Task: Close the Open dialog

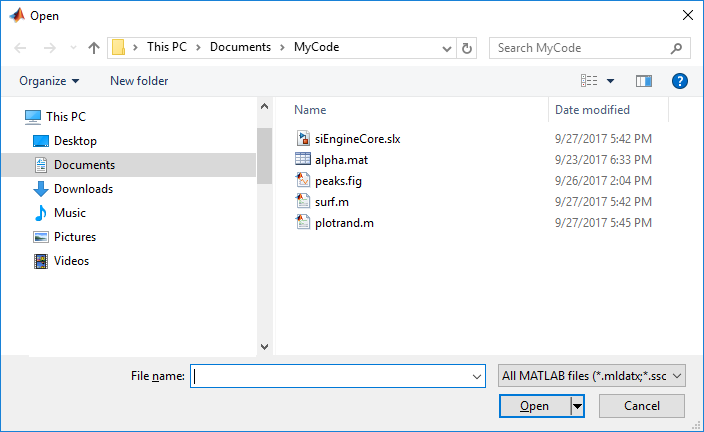Action: 687,15
